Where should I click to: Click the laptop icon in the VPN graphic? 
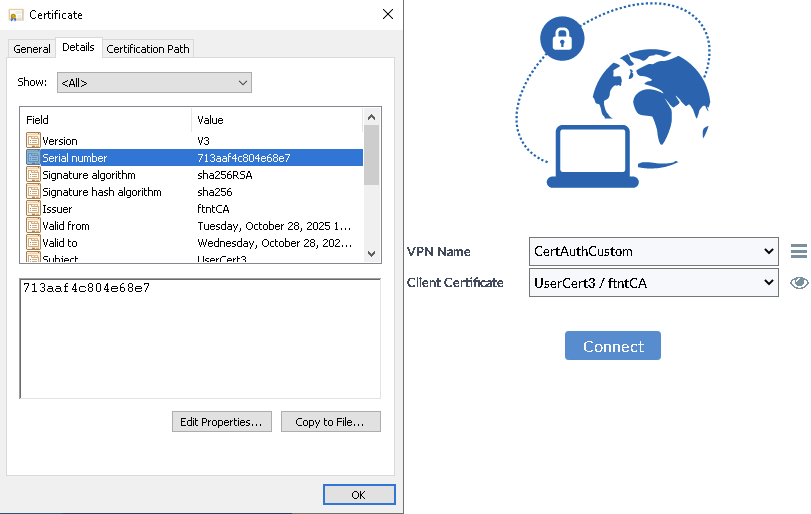point(593,158)
